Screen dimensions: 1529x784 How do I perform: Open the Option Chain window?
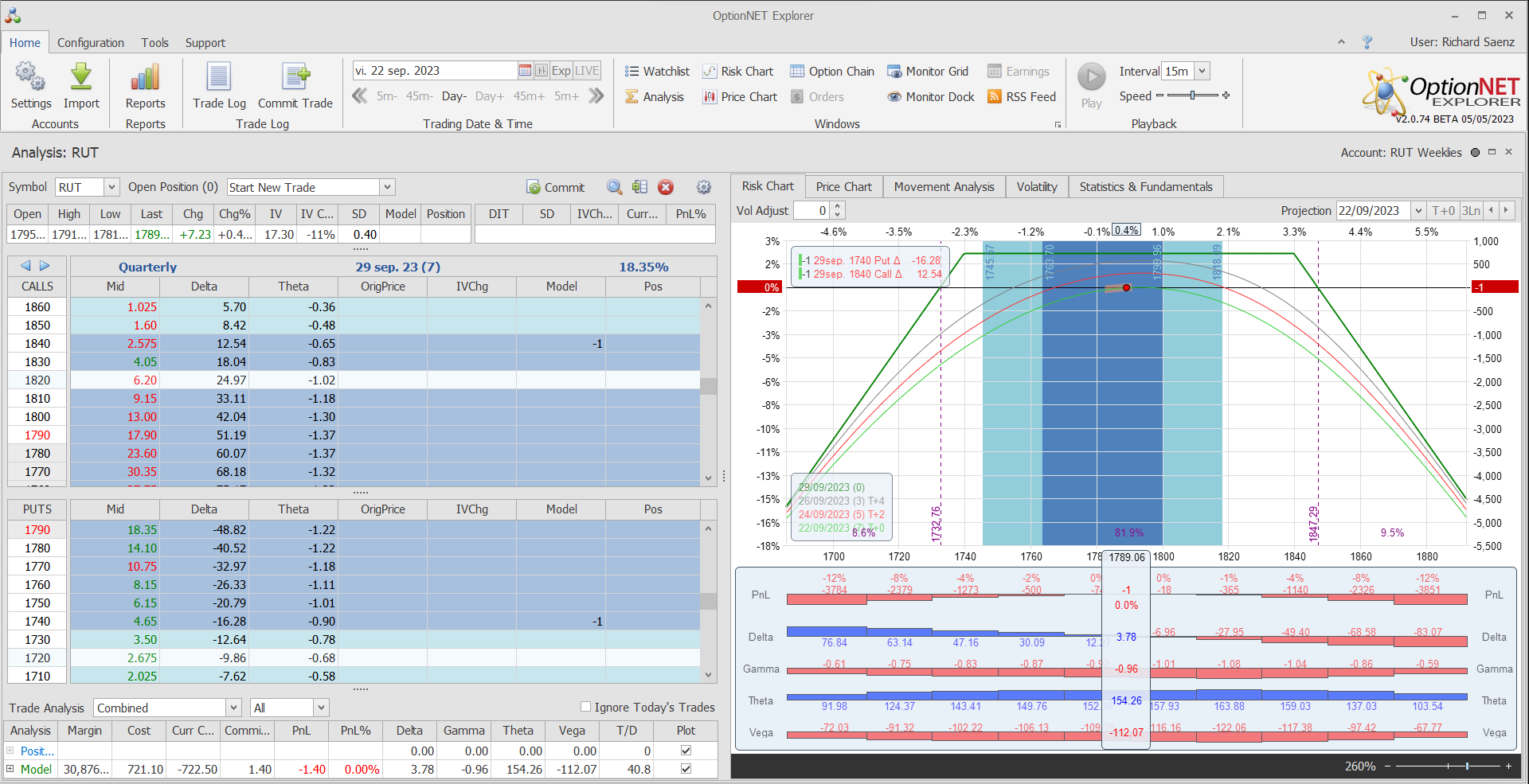[x=832, y=72]
